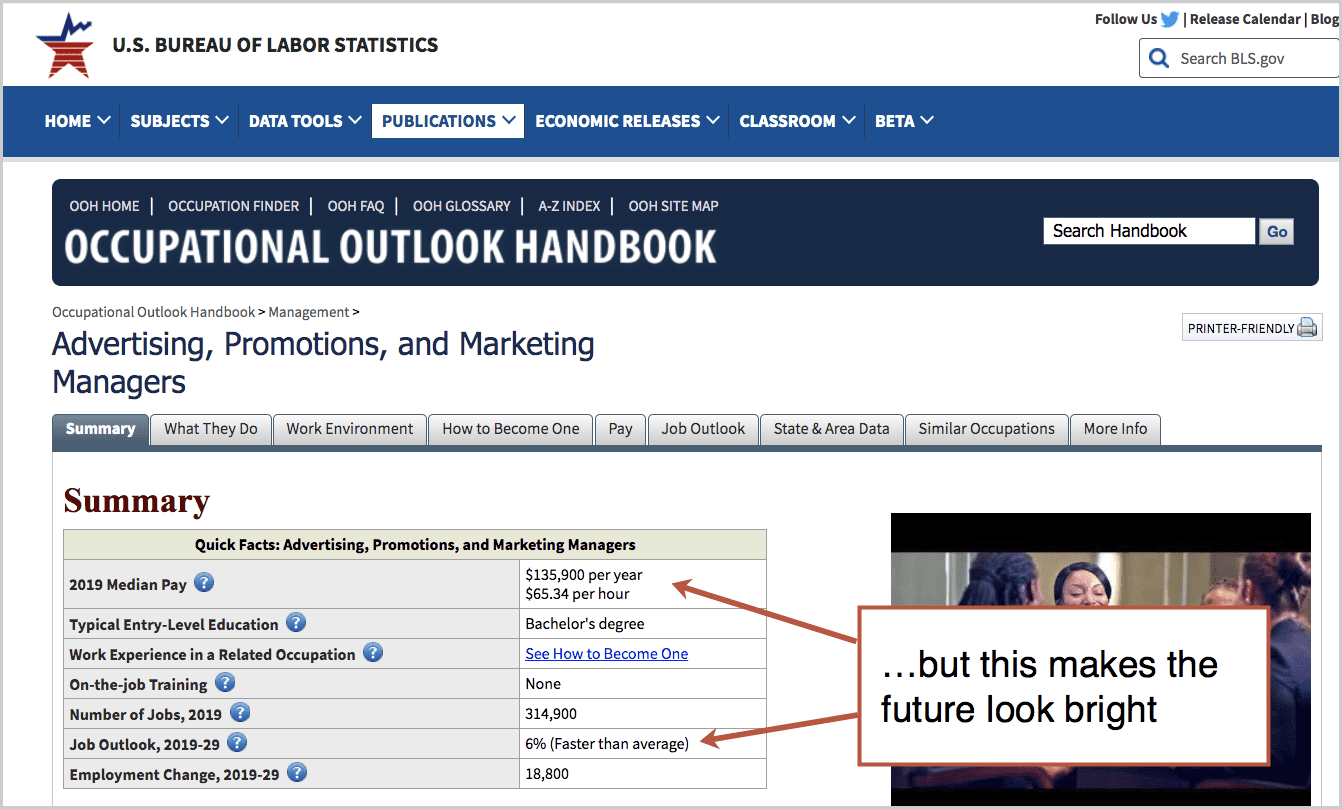Expand the HOME menu

point(77,121)
